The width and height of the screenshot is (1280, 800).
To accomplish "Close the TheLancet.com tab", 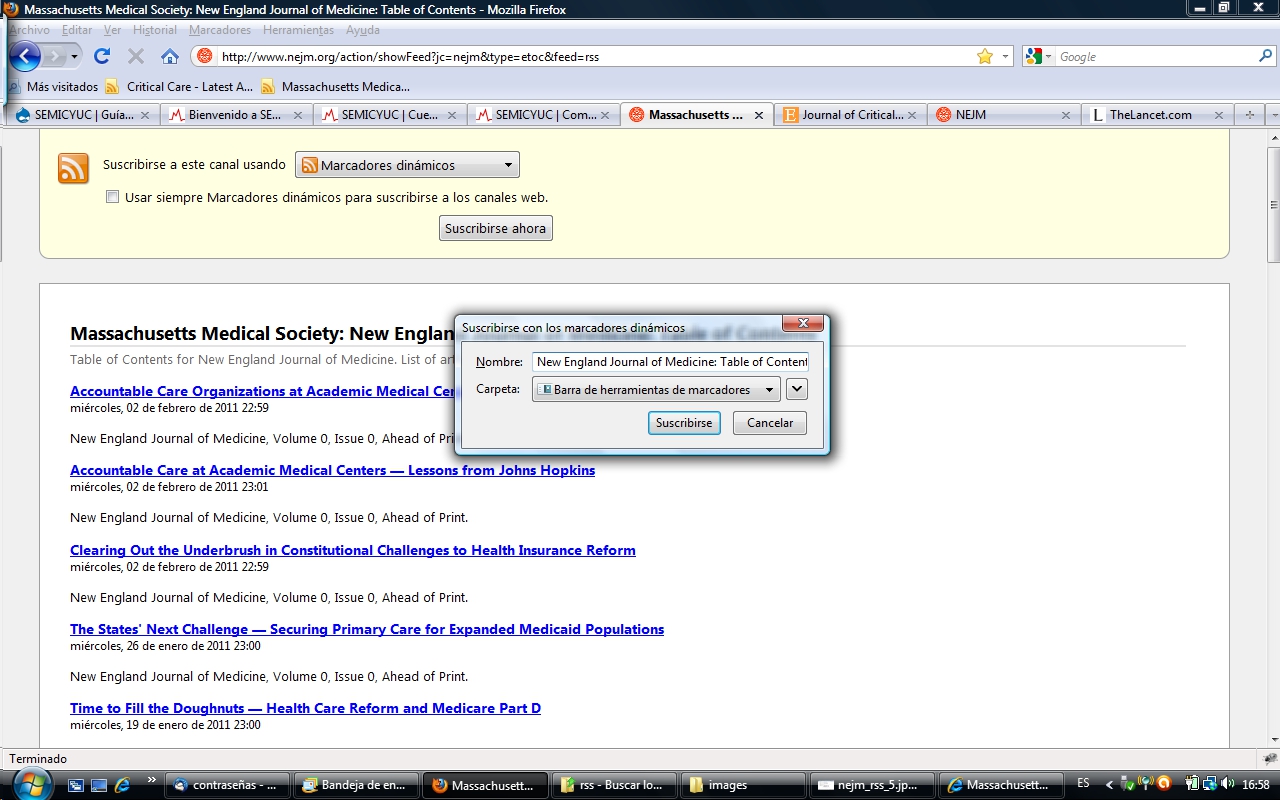I will pos(1218,115).
